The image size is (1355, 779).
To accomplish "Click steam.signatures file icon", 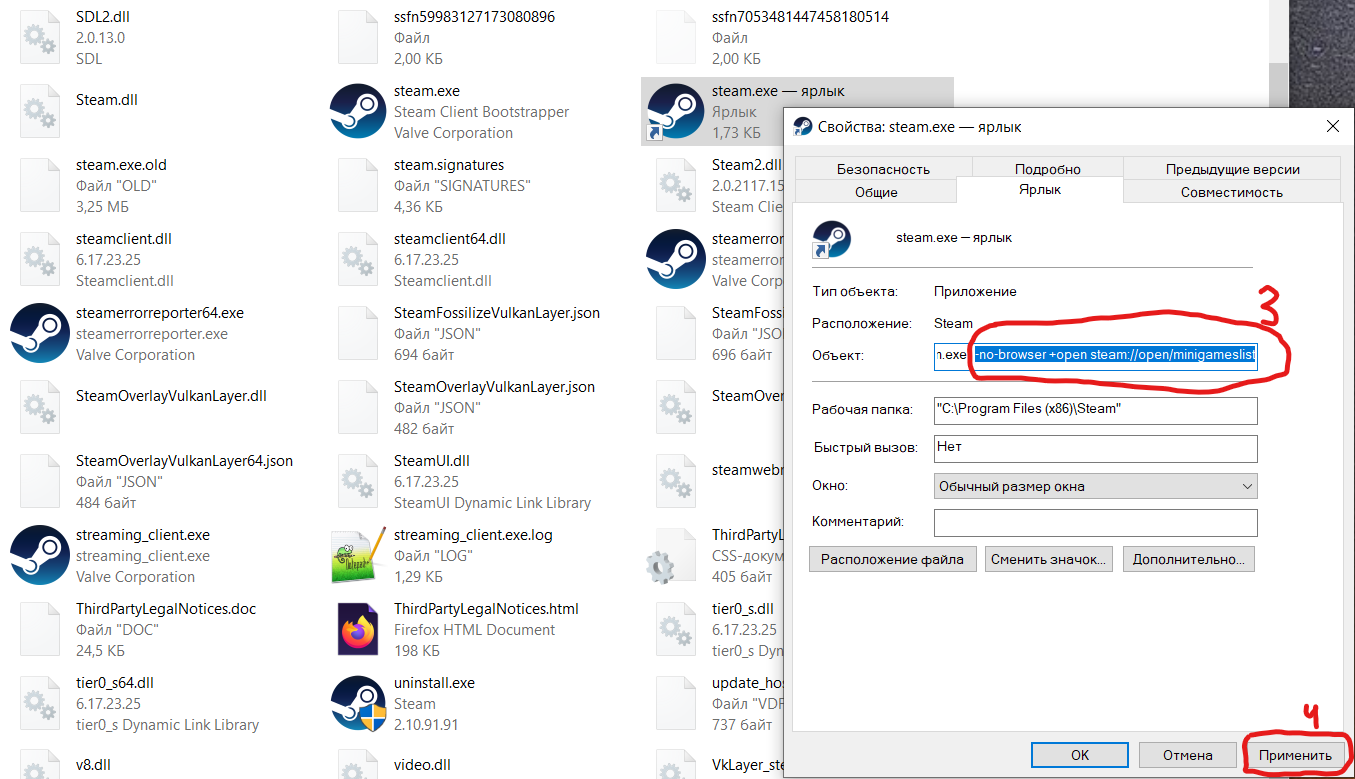I will (x=358, y=185).
